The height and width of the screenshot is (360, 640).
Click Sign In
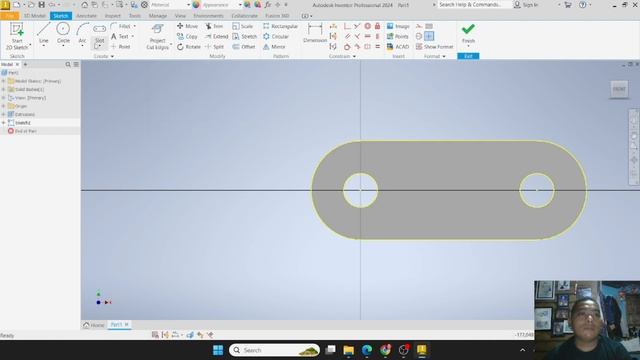(526, 5)
